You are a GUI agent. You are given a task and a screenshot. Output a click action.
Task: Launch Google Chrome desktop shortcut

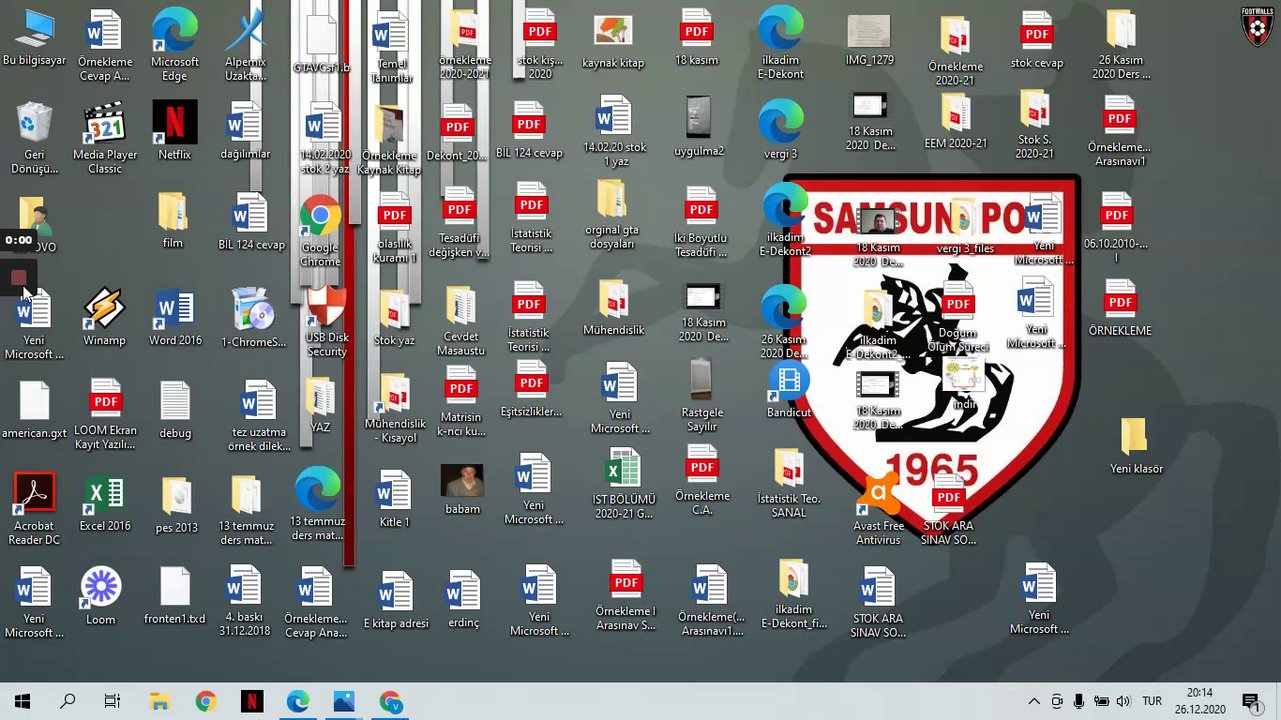(320, 232)
